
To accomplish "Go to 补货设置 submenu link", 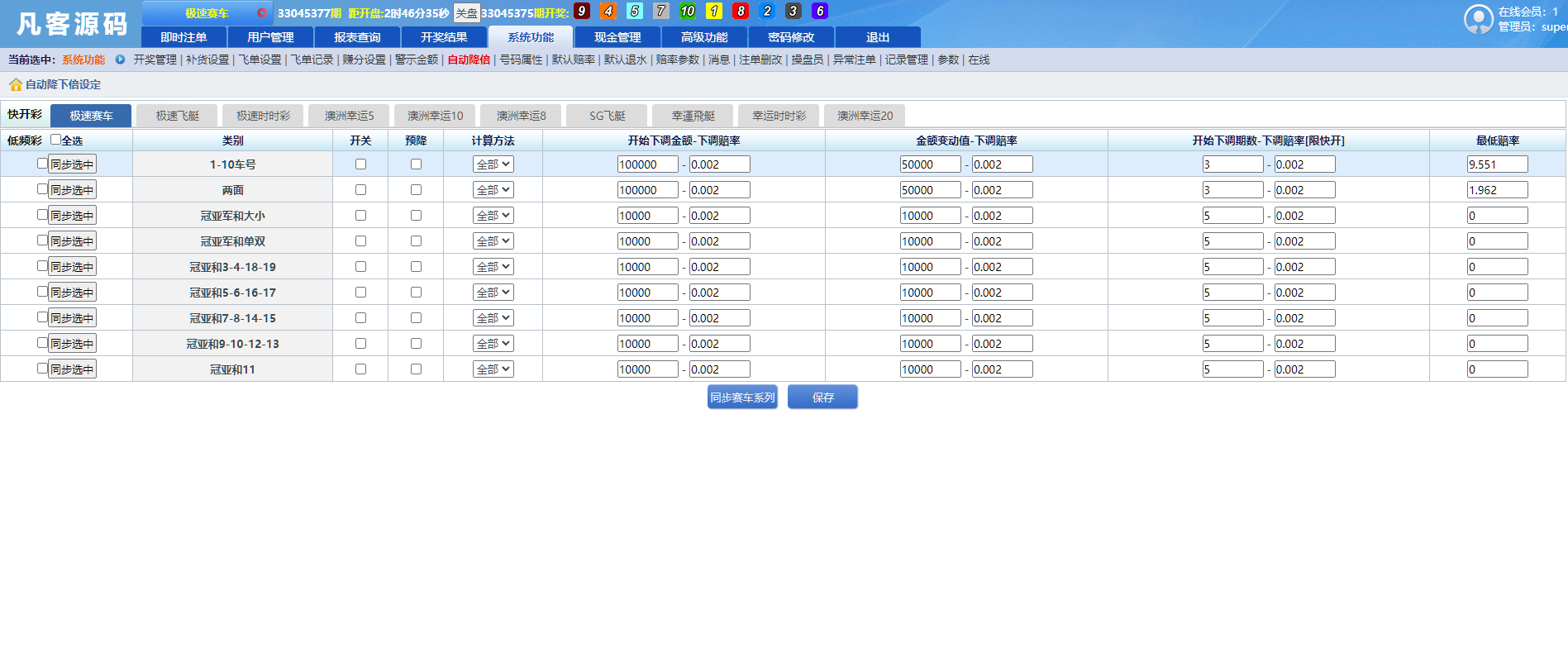I will (207, 60).
